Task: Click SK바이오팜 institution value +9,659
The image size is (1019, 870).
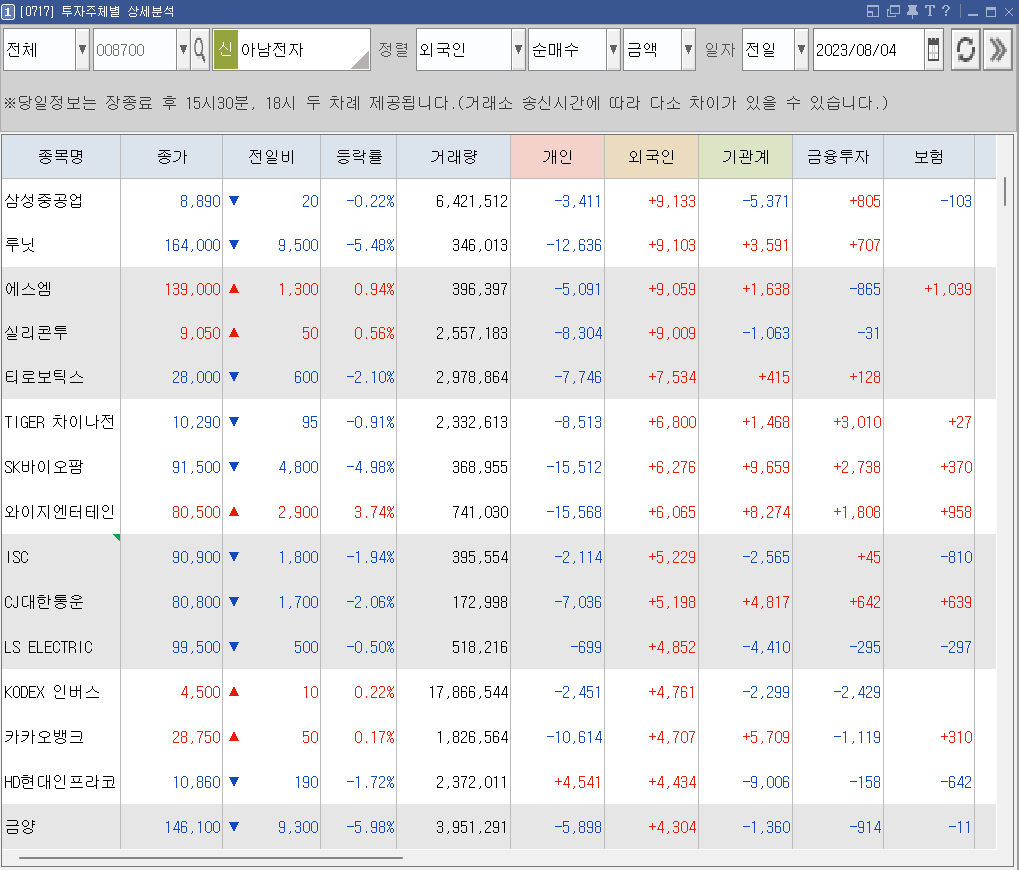Action: pyautogui.click(x=766, y=468)
